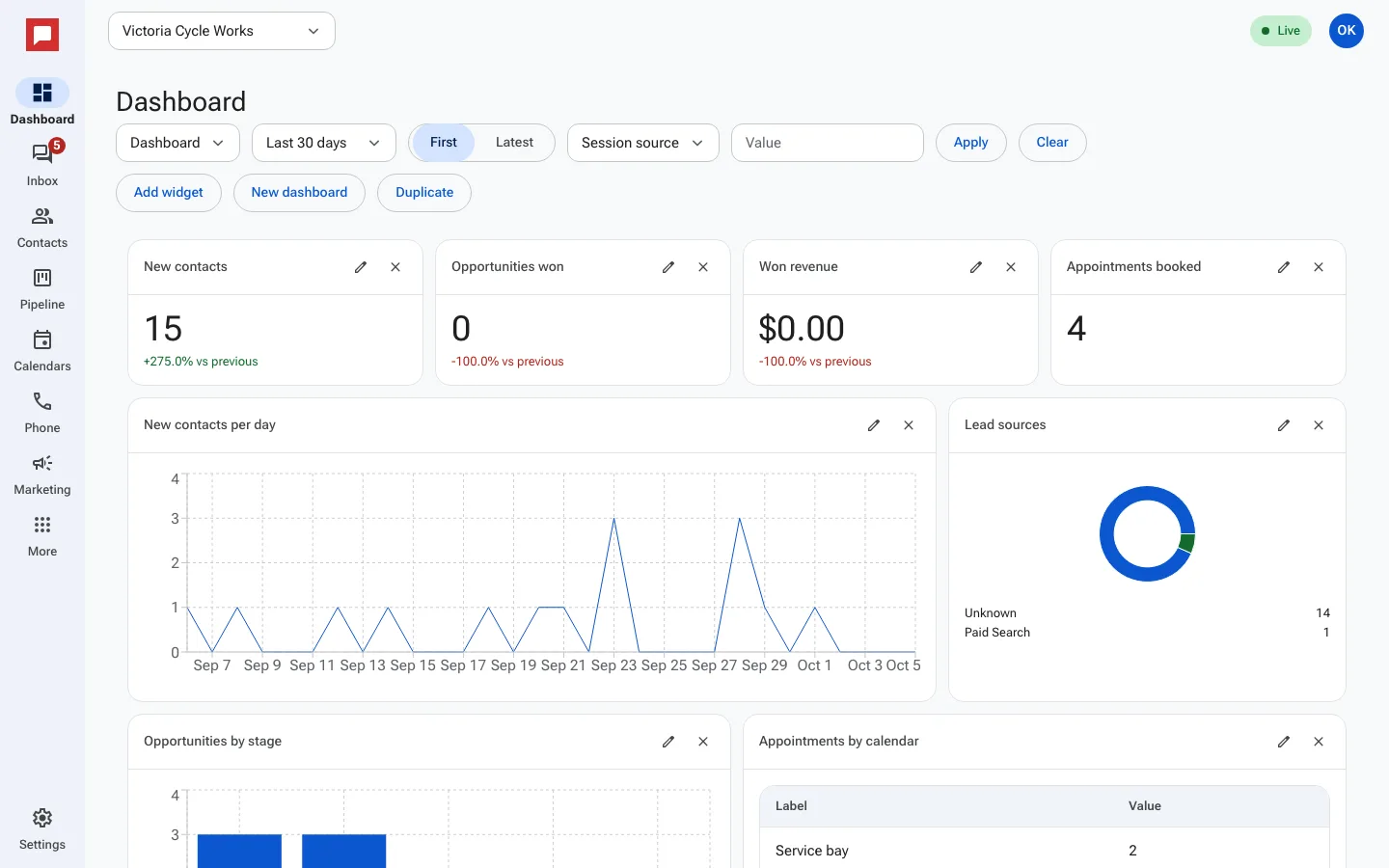1389x868 pixels.
Task: Click the New contacts count 15
Action: [x=163, y=329]
